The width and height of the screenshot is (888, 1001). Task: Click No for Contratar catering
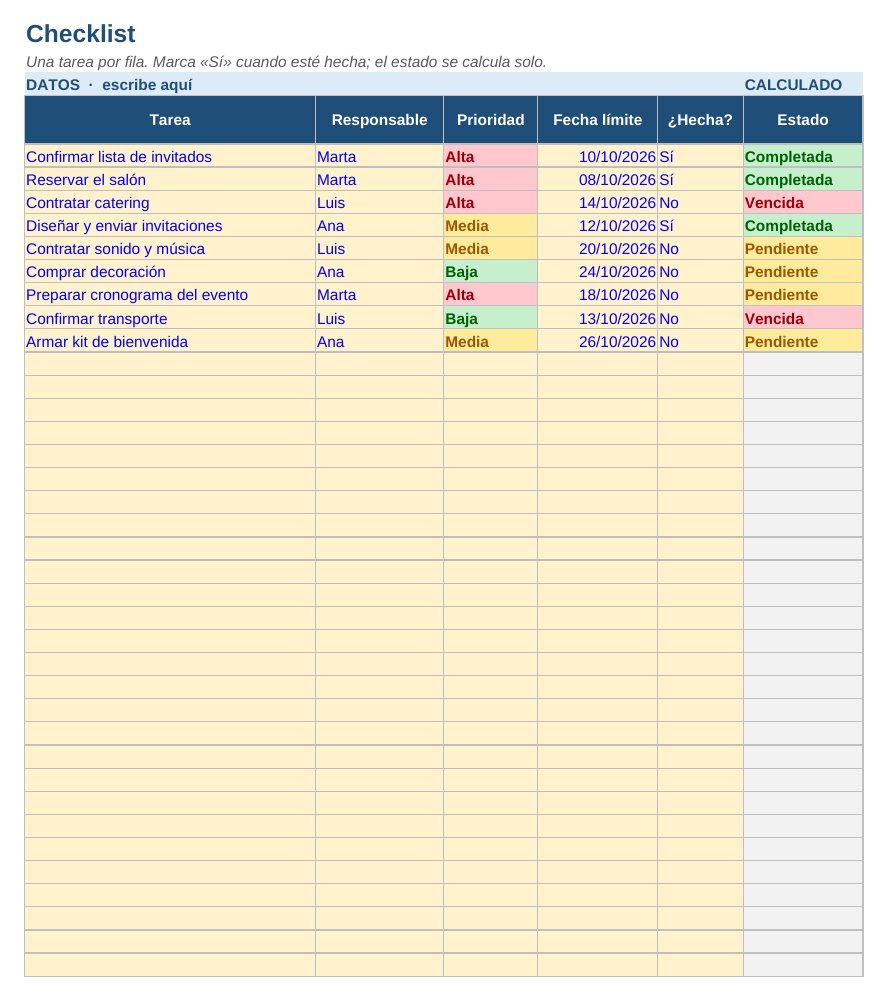point(700,202)
